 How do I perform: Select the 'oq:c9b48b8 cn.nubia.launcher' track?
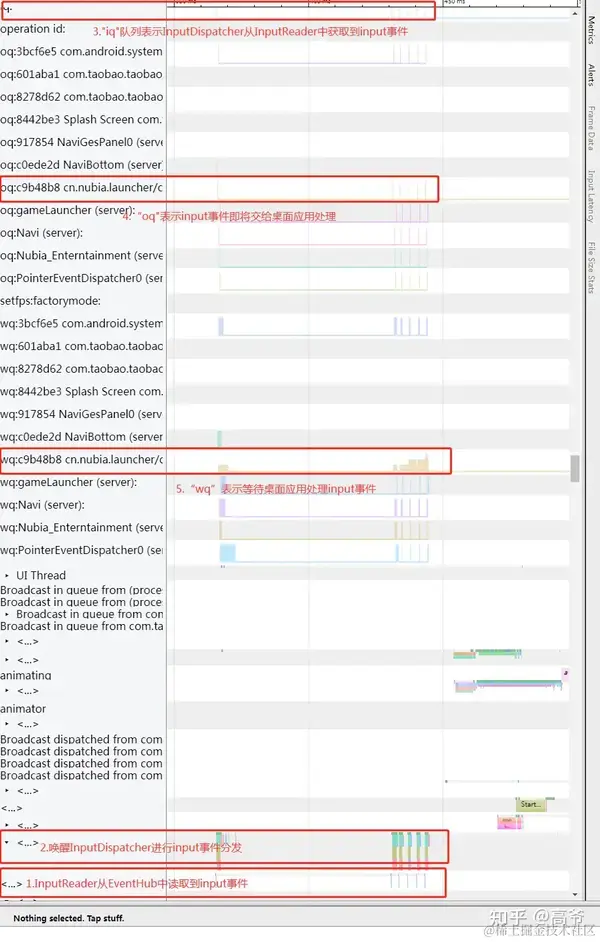[x=82, y=187]
